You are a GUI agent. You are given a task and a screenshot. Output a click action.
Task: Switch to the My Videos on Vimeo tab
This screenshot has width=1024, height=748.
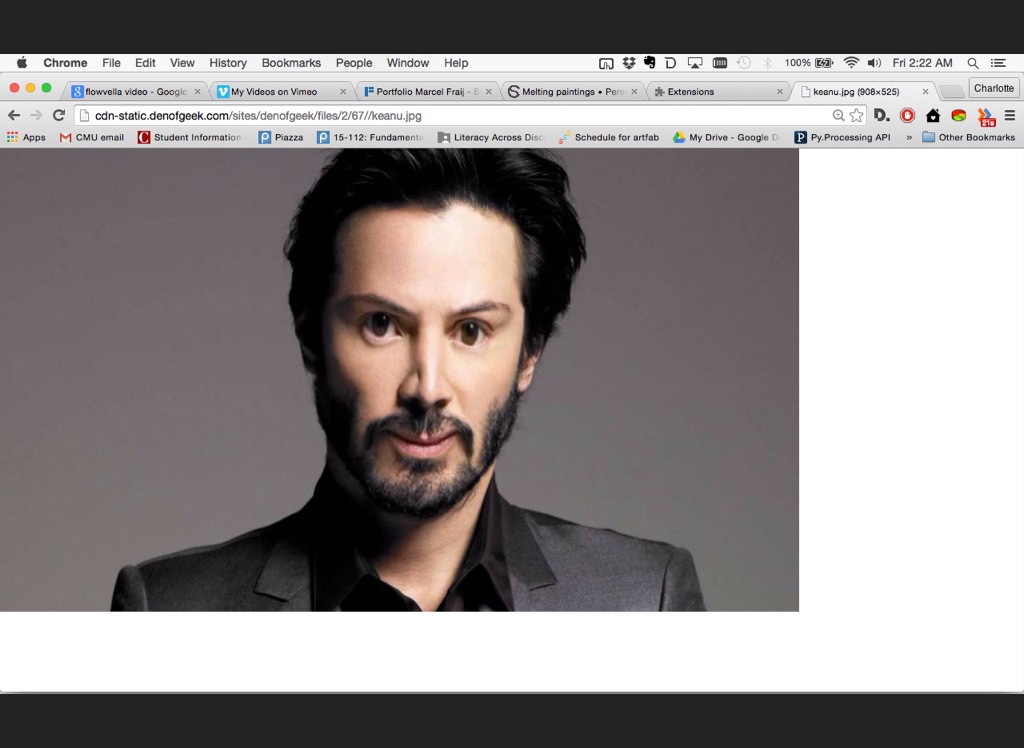tap(274, 91)
